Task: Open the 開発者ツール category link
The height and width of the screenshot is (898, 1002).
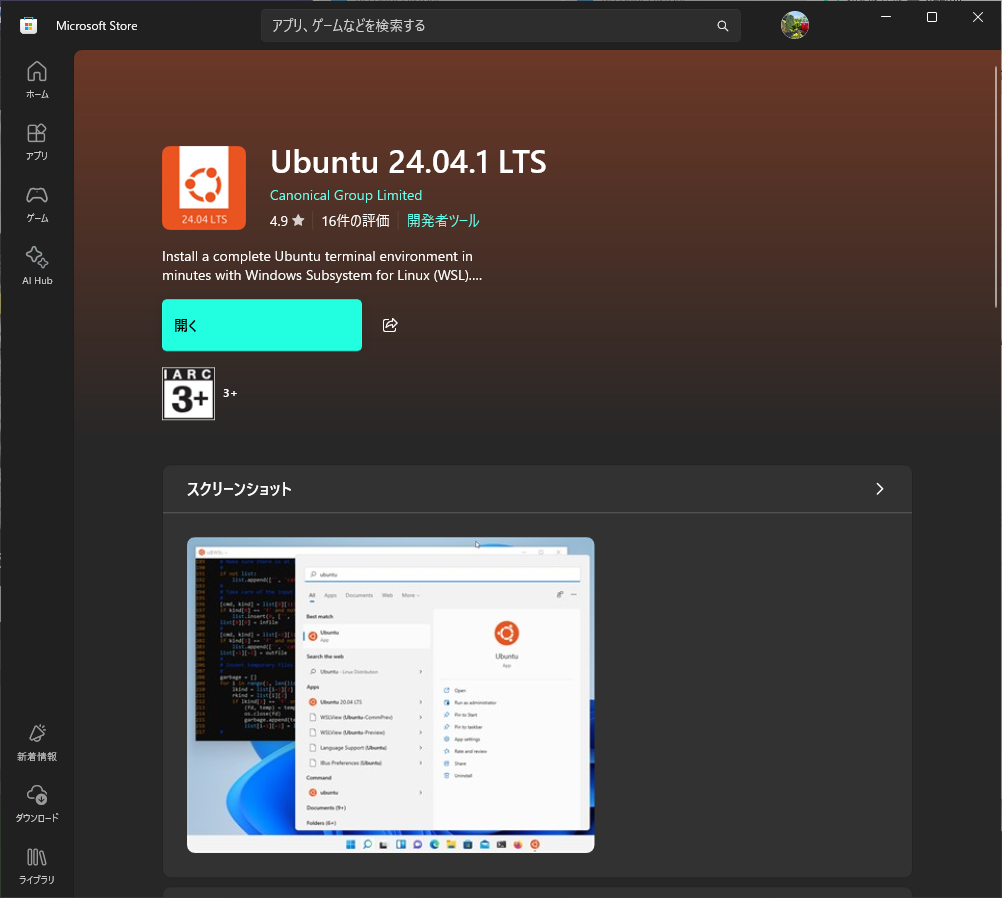Action: (x=443, y=221)
